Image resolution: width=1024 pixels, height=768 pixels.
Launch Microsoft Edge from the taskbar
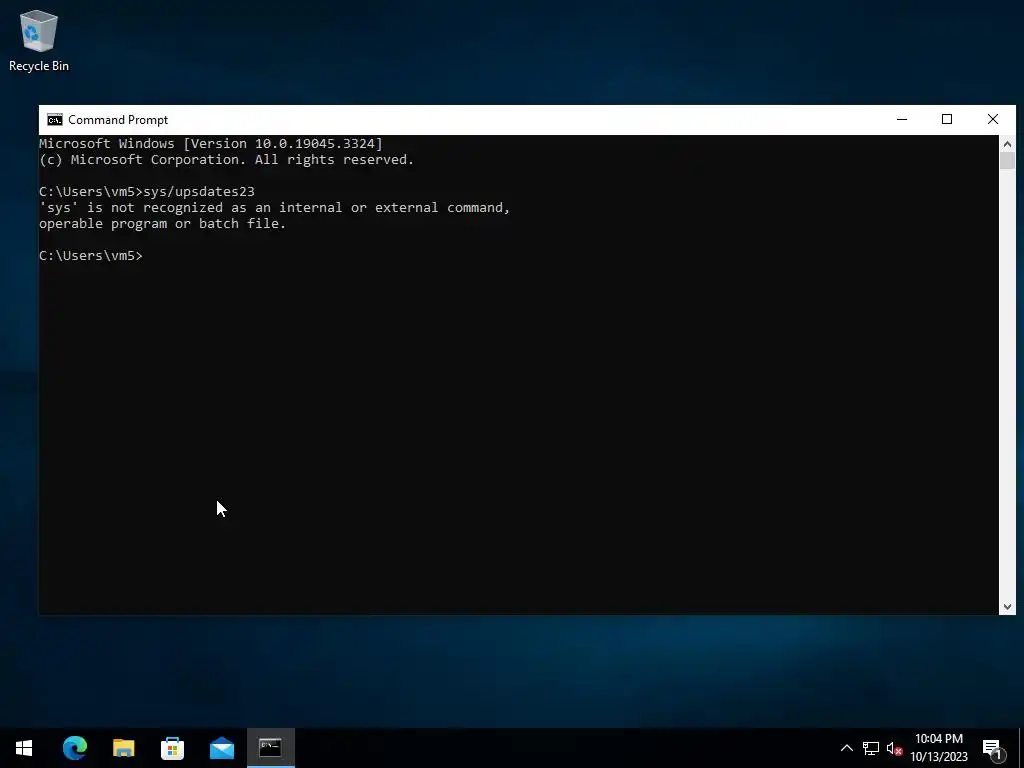point(74,748)
